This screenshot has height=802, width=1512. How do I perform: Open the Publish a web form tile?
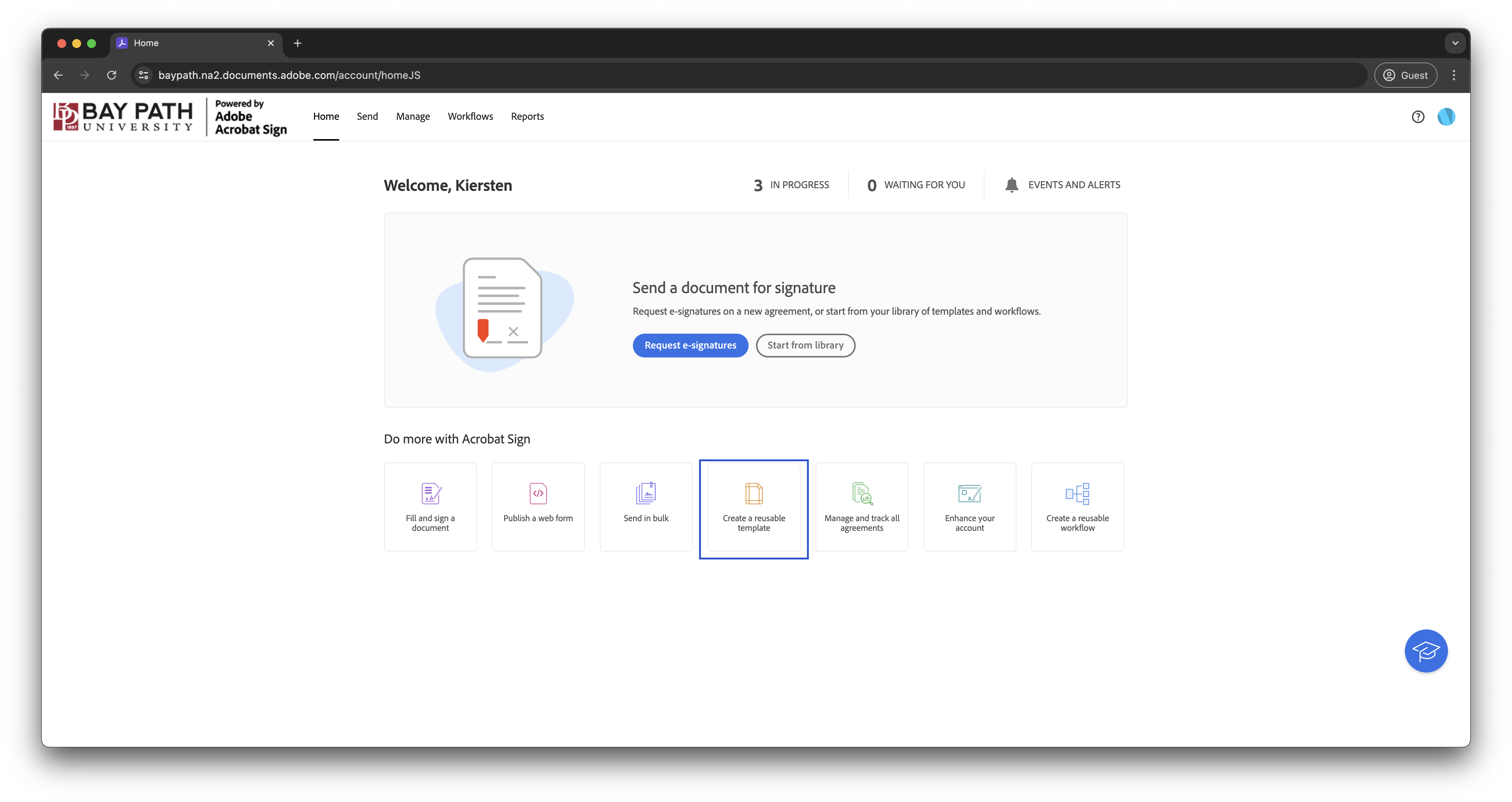pos(538,507)
